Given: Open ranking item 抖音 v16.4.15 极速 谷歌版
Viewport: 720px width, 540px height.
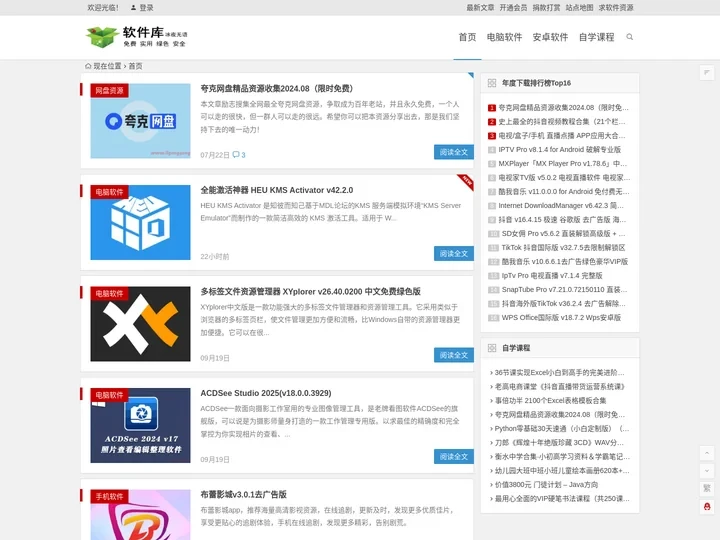Looking at the screenshot, I should [x=562, y=219].
